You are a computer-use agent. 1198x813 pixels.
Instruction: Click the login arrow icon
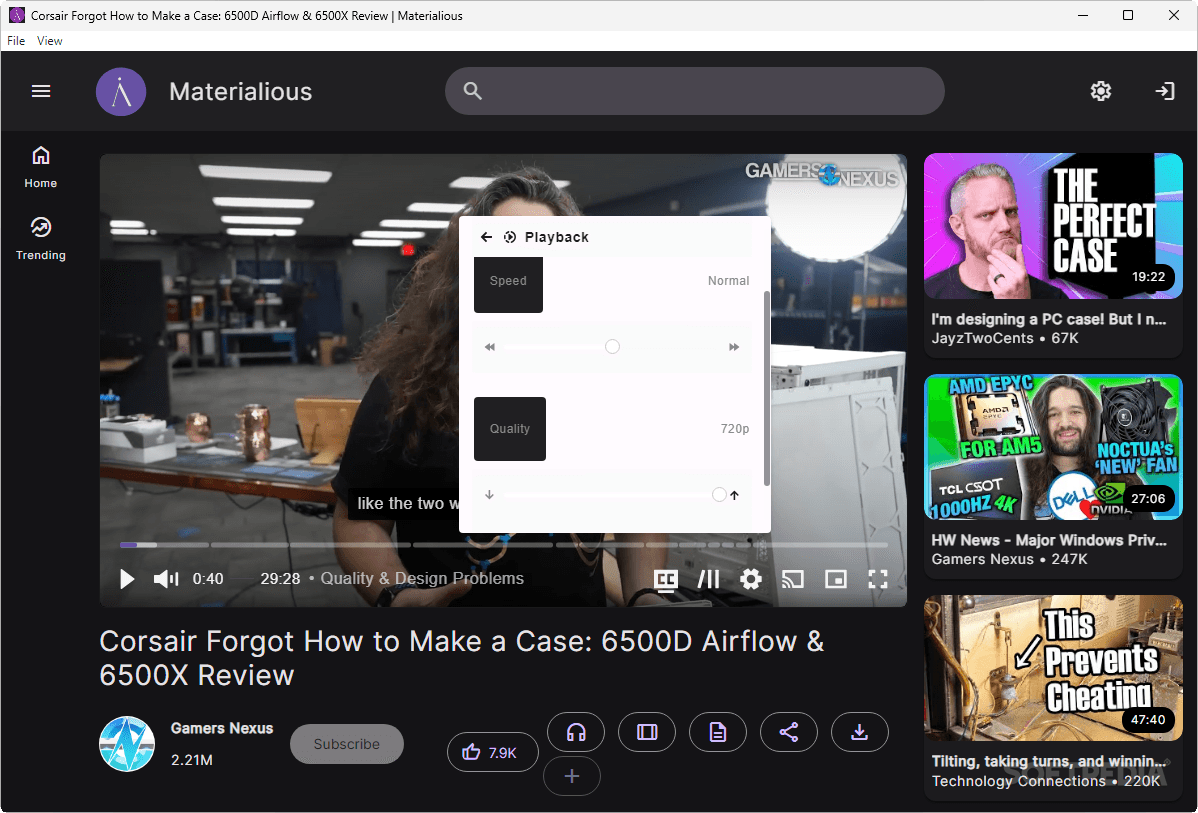1164,91
